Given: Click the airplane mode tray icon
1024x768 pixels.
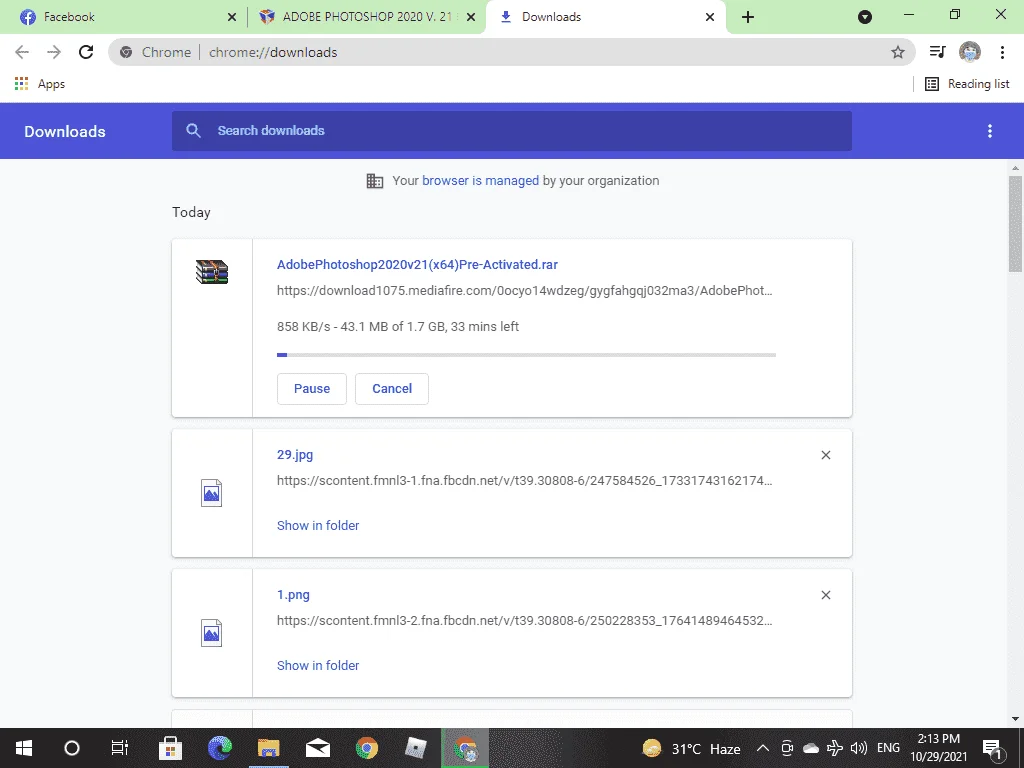Looking at the screenshot, I should pos(835,748).
